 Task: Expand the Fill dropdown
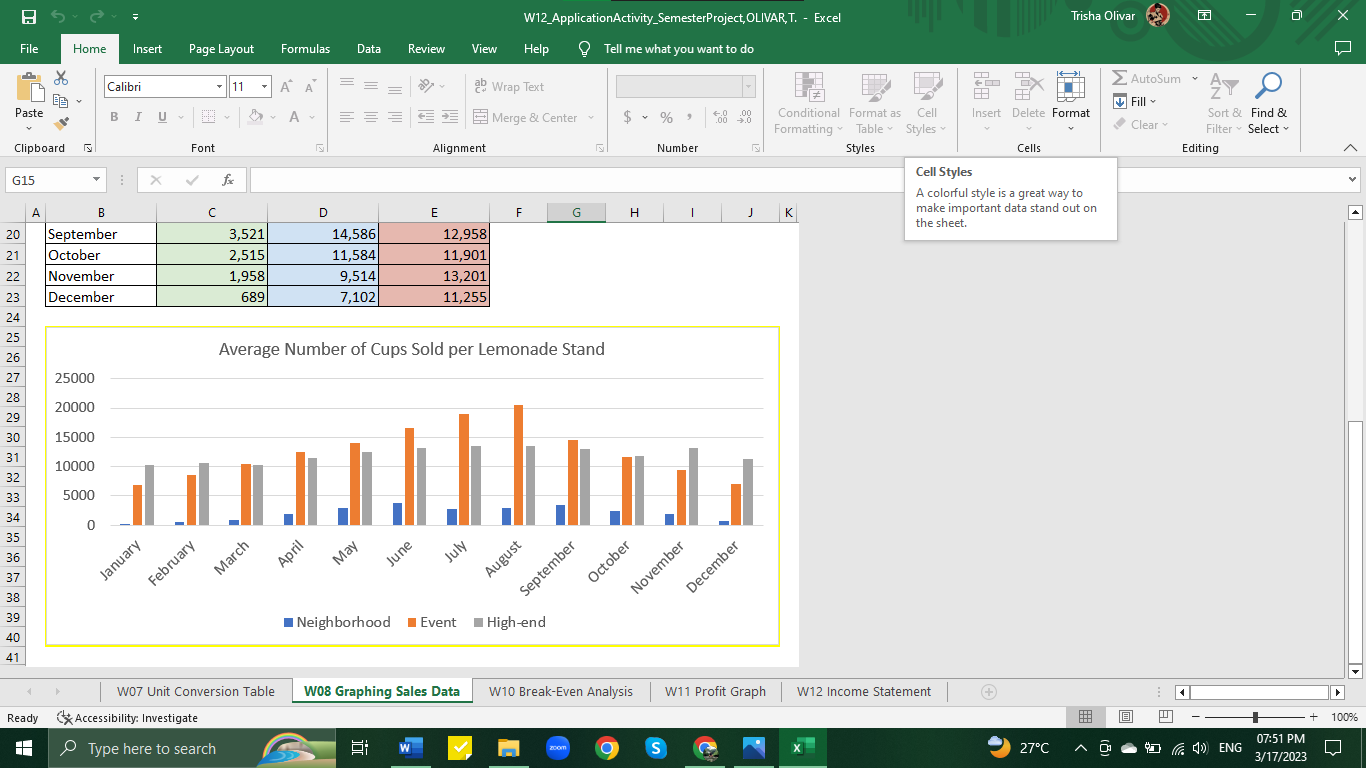pos(1153,102)
